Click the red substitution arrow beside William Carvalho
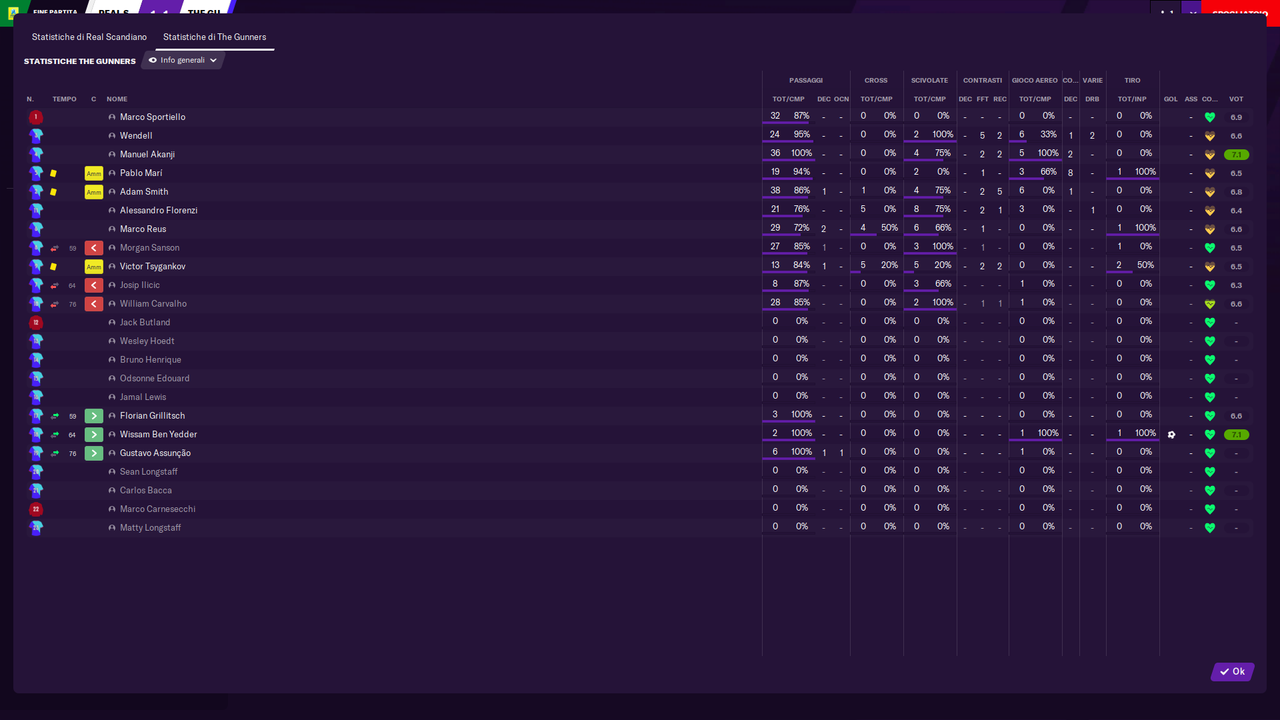 click(95, 303)
